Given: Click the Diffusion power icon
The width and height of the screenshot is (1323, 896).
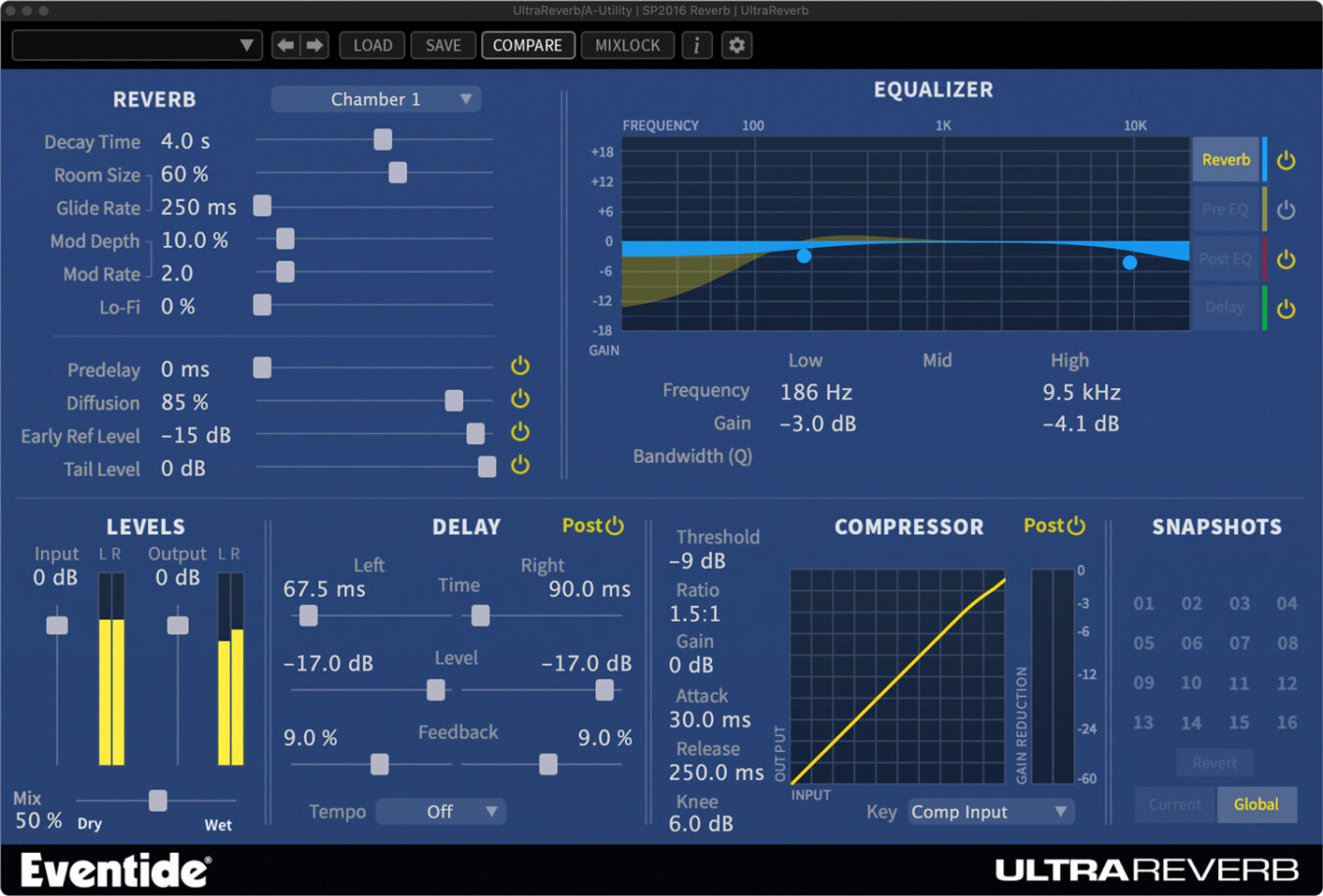Looking at the screenshot, I should pos(520,398).
